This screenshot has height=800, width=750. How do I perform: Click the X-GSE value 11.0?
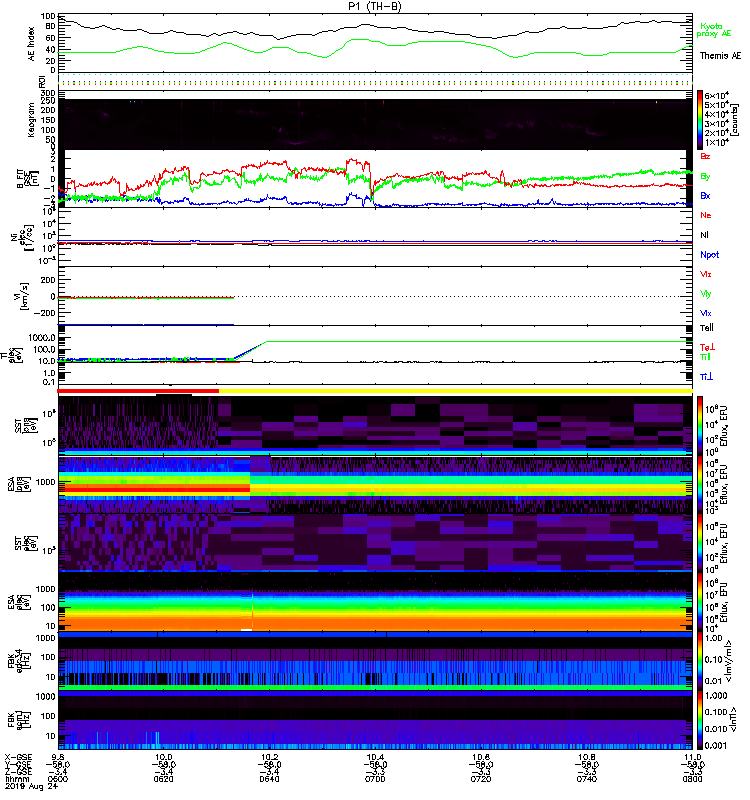(x=692, y=757)
